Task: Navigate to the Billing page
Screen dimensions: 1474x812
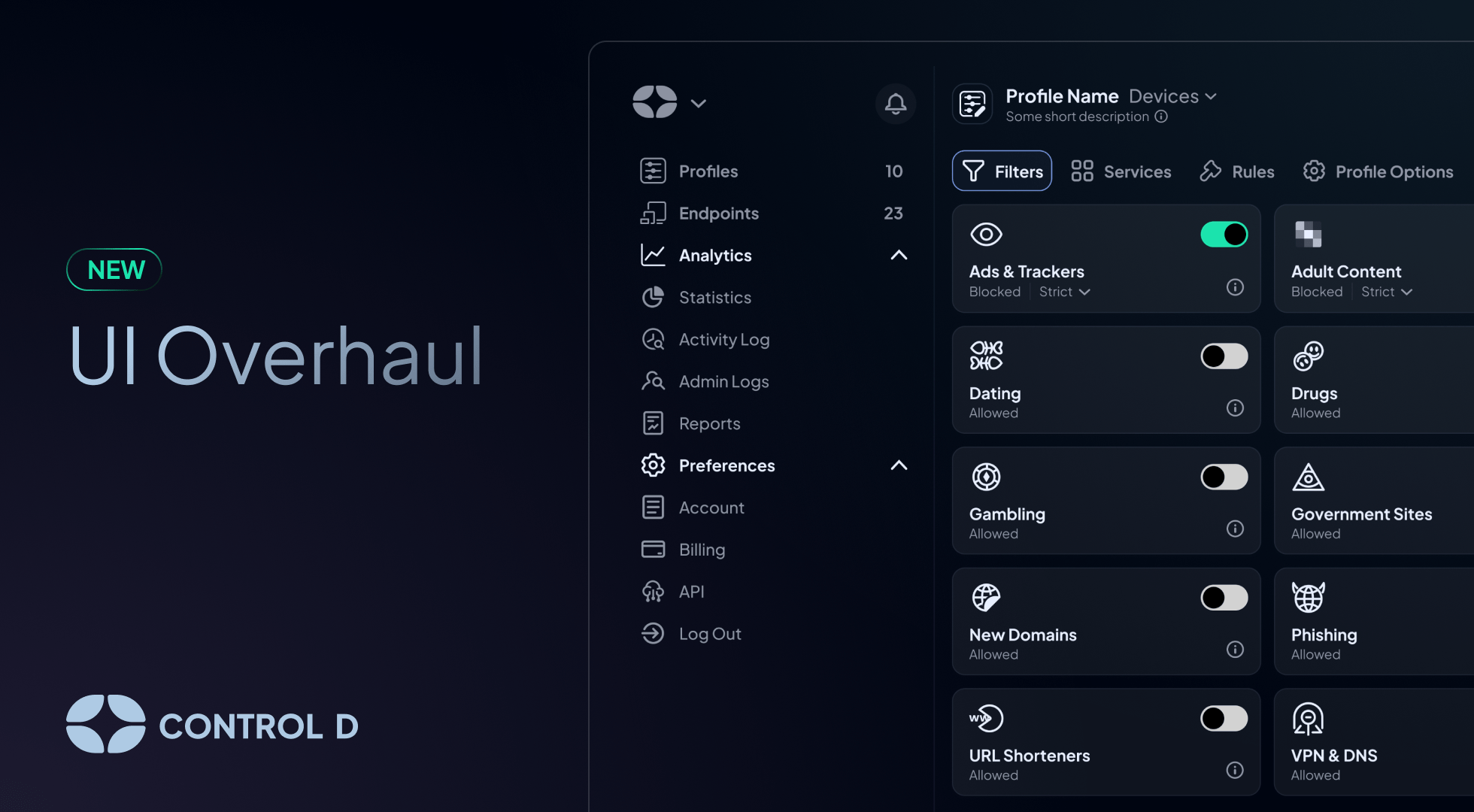Action: pos(701,549)
